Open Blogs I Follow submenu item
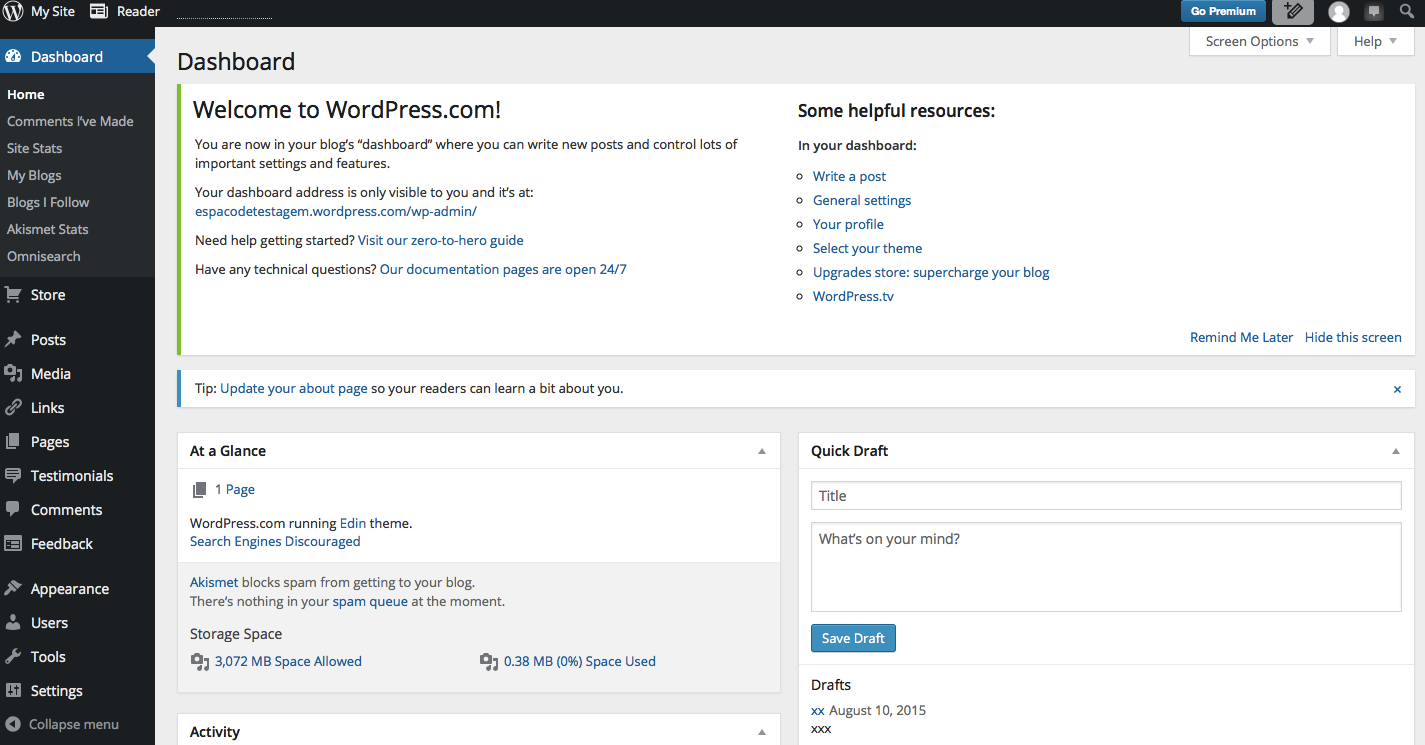1425x745 pixels. [48, 202]
